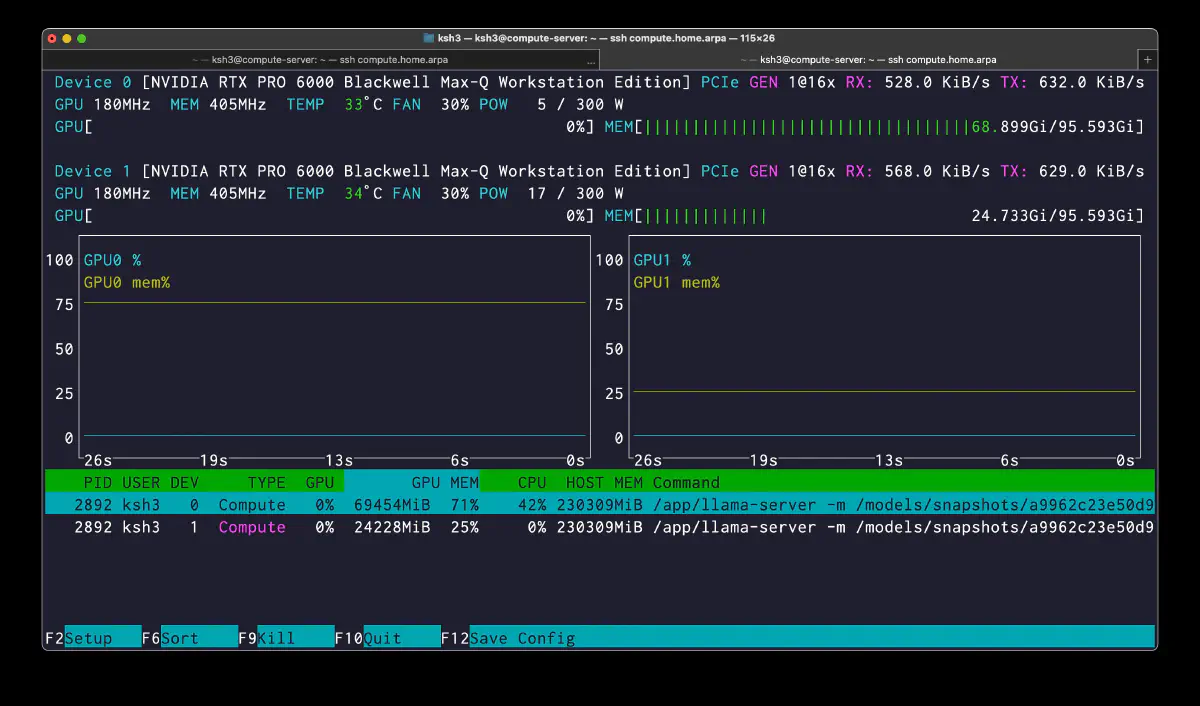Image resolution: width=1200 pixels, height=706 pixels.
Task: Click the DEV column header
Action: point(185,482)
